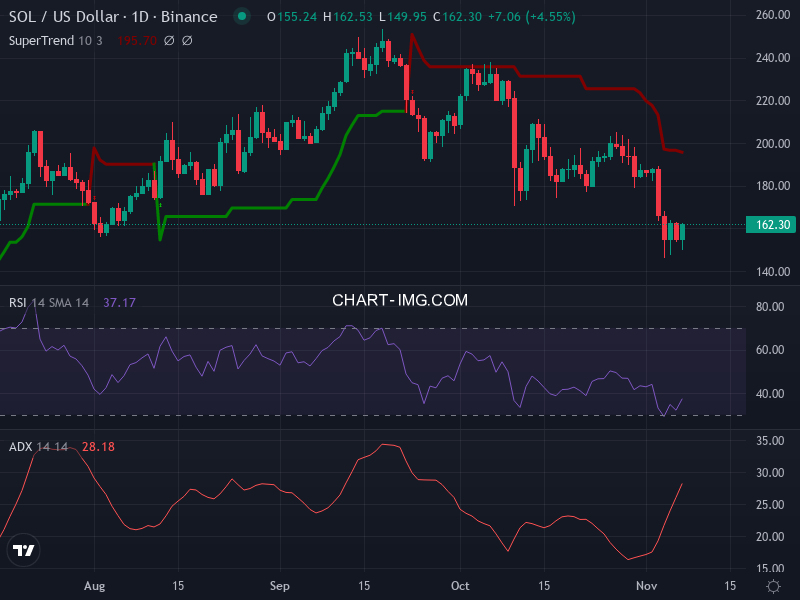Click the first ∅ symbol after SuperTrend
Viewport: 800px width, 600px height.
[x=168, y=41]
